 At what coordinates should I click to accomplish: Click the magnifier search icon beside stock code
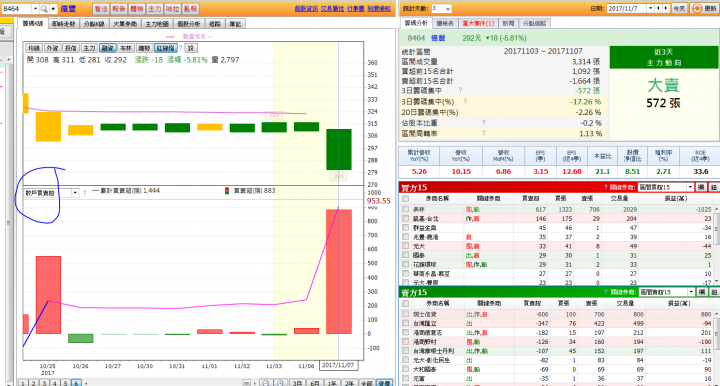pos(44,8)
